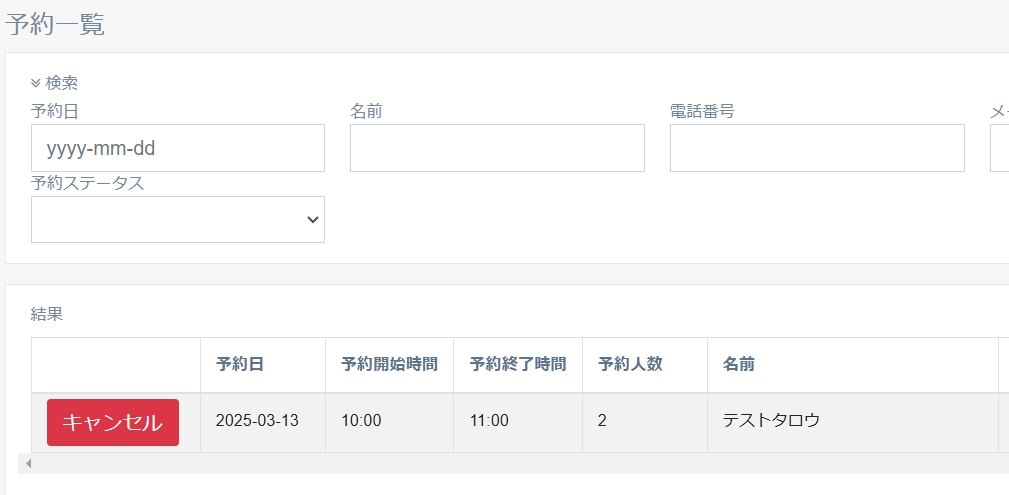
Task: Focus the 予約日 yyyy-mm-dd date input
Action: click(x=178, y=148)
